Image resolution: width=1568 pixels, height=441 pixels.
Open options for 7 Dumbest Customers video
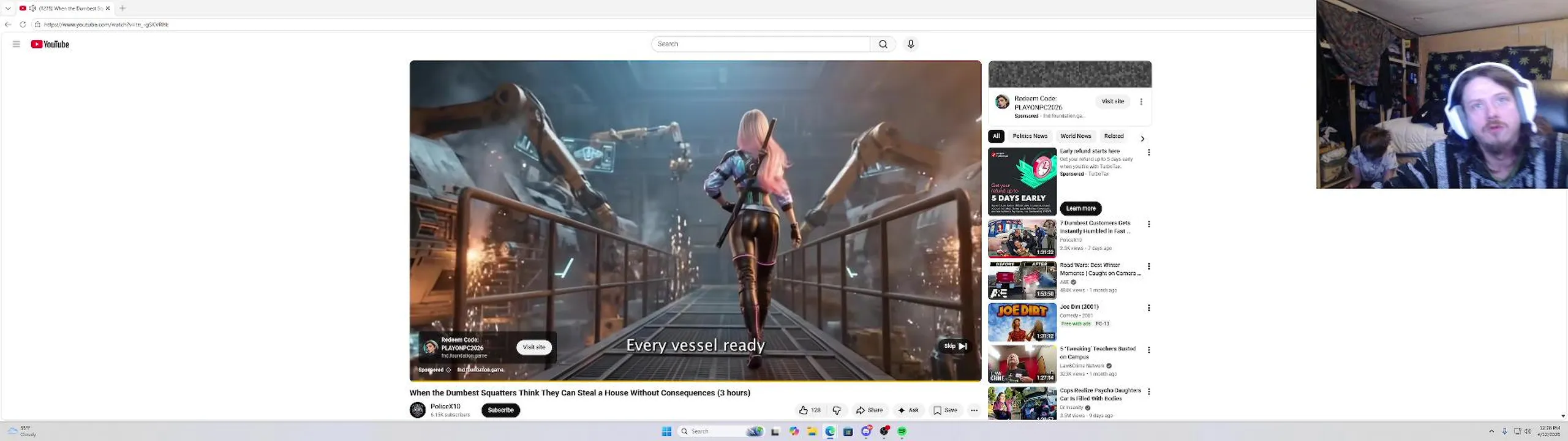(1149, 224)
